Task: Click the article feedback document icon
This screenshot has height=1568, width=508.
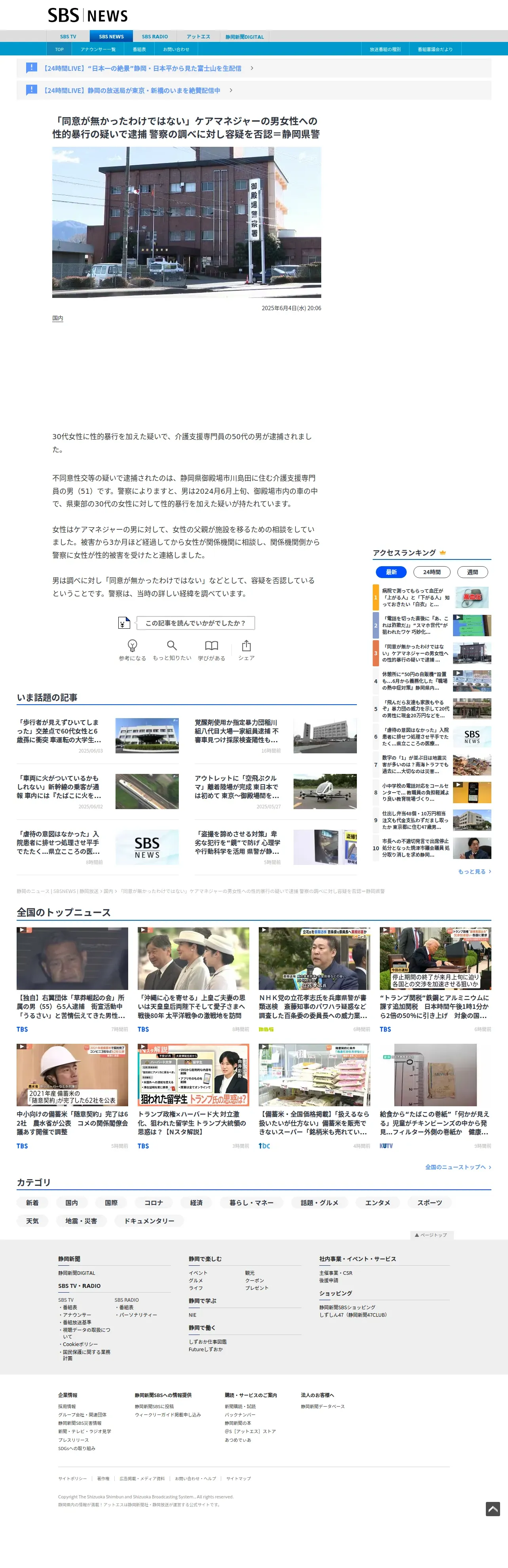Action: pos(123,623)
